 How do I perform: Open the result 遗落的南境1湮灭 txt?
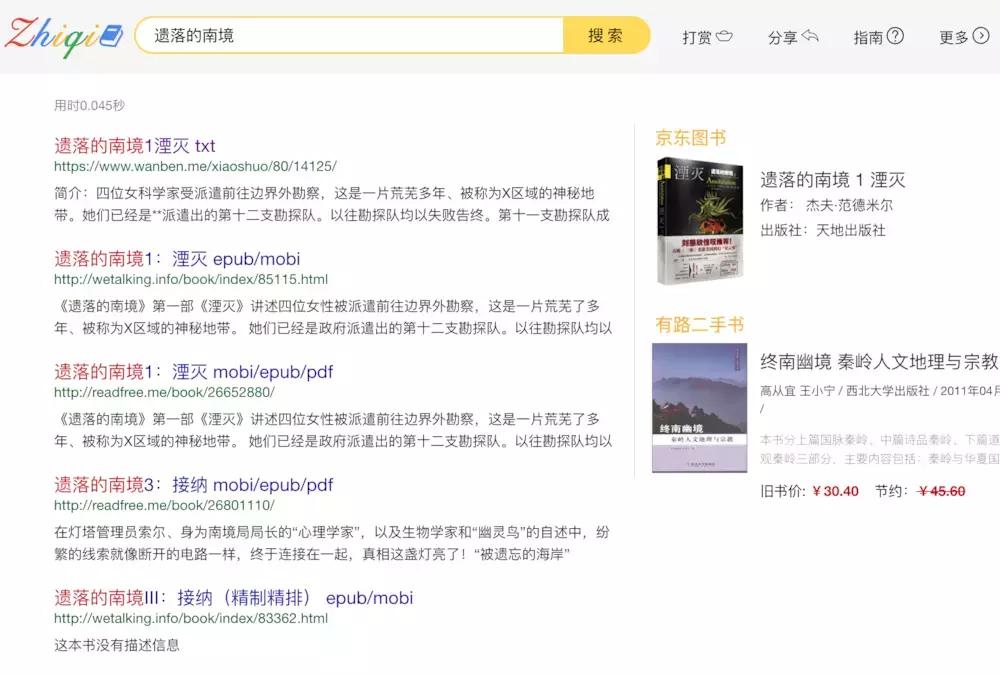(135, 145)
